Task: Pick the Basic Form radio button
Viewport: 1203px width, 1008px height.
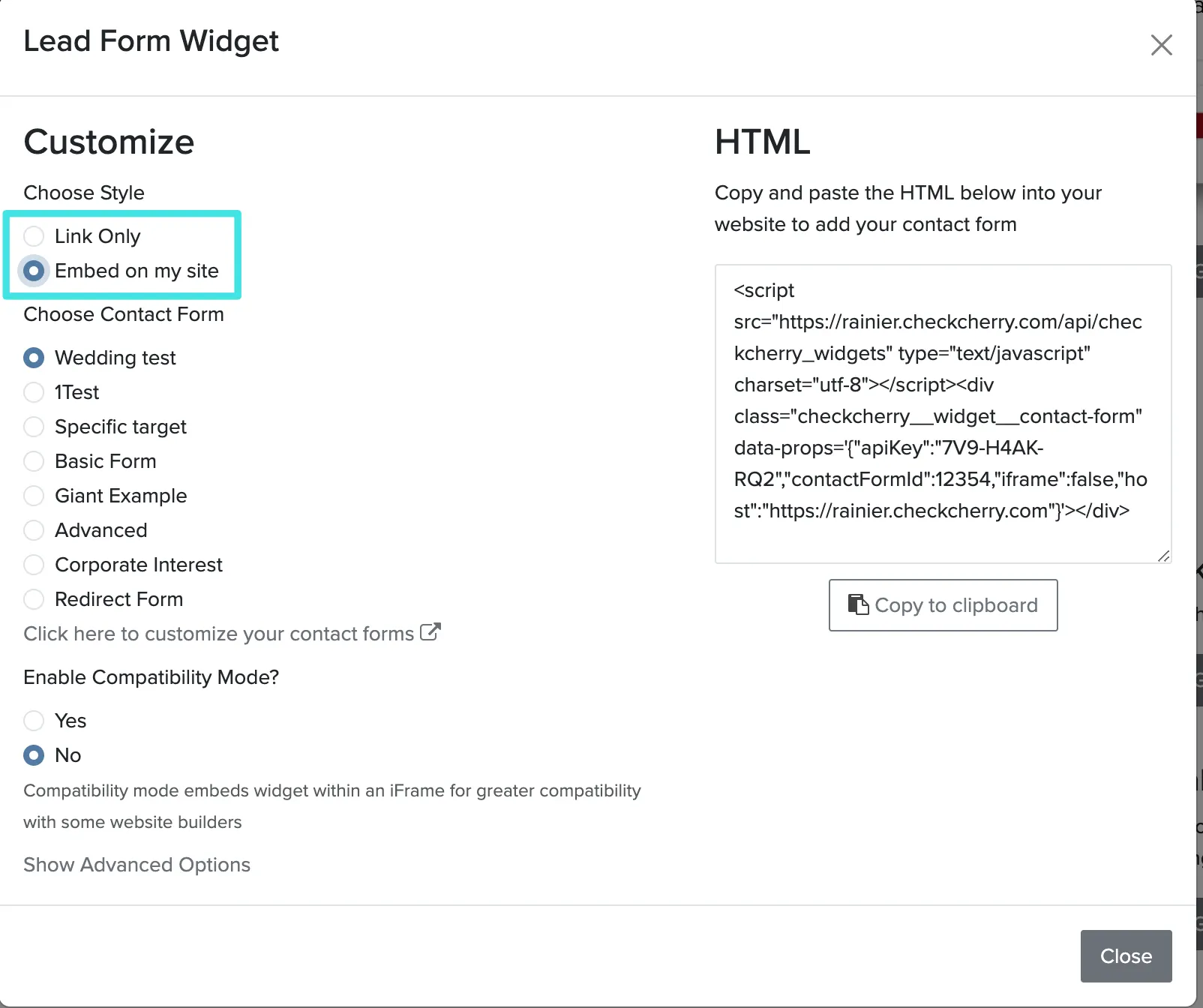Action: [x=34, y=461]
